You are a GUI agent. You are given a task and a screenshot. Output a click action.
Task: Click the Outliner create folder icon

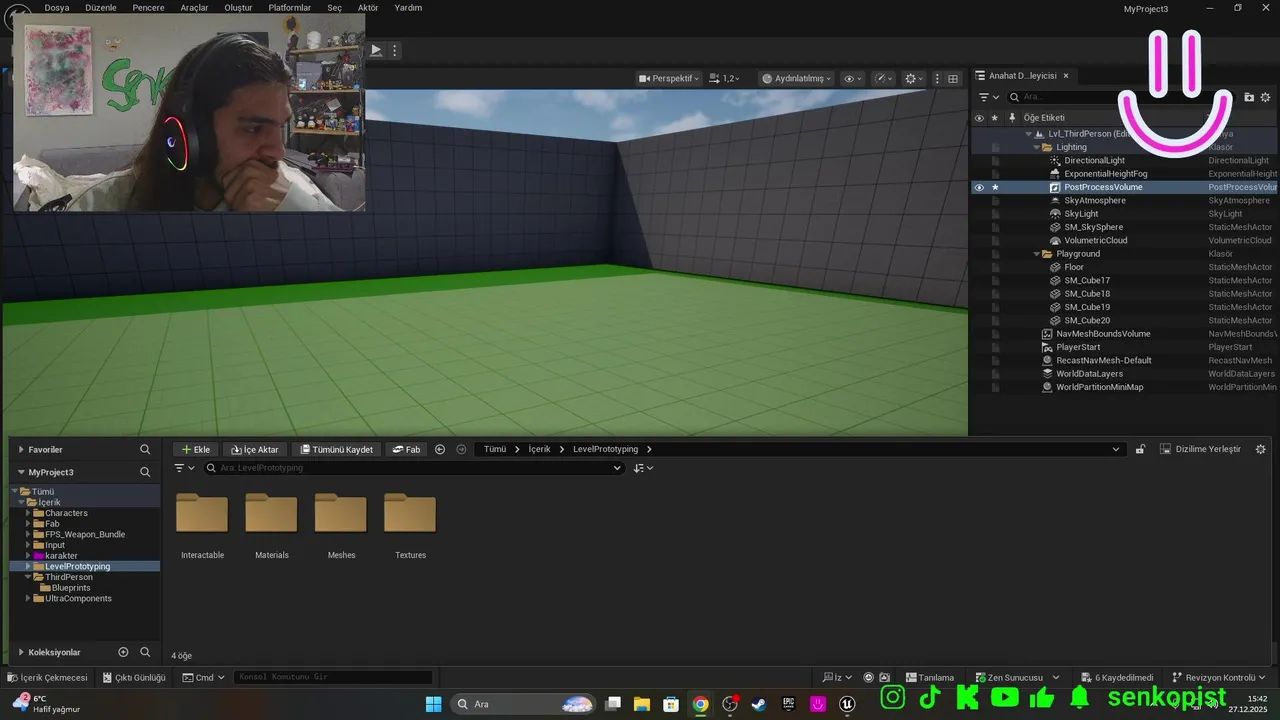(1249, 97)
